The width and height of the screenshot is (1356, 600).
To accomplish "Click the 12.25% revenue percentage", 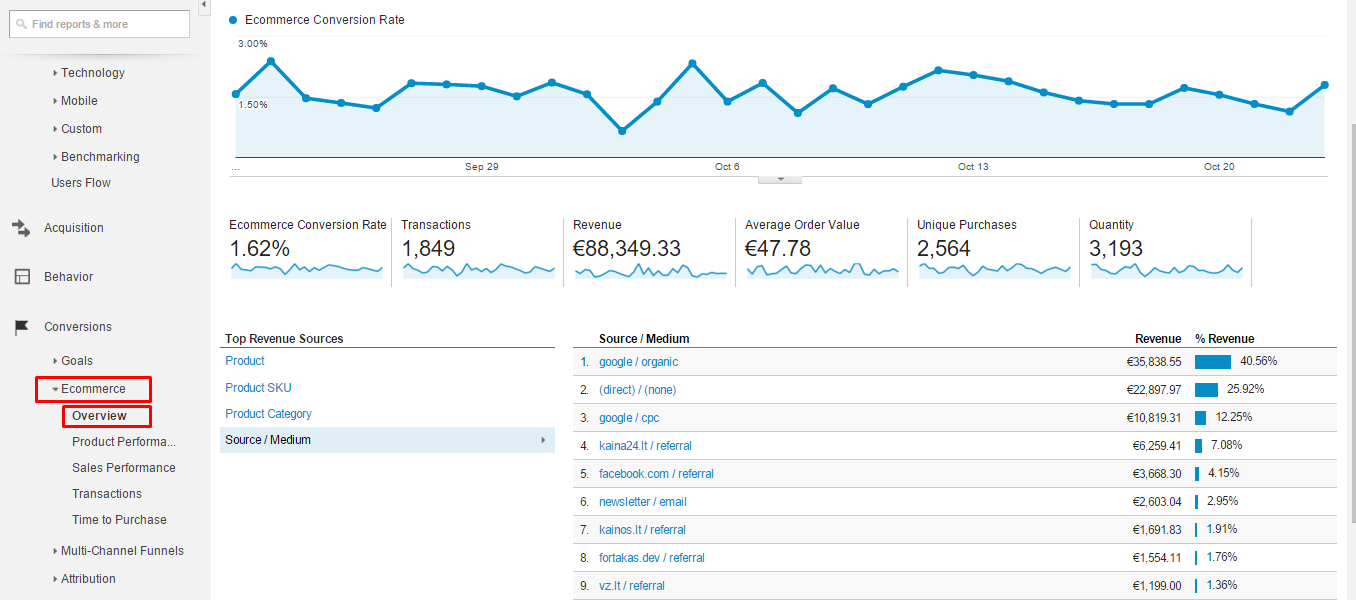I will point(1234,418).
